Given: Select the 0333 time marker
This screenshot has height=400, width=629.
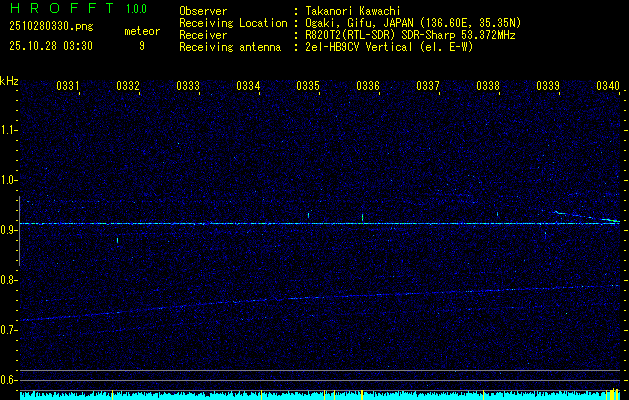Looking at the screenshot, I should (x=188, y=86).
